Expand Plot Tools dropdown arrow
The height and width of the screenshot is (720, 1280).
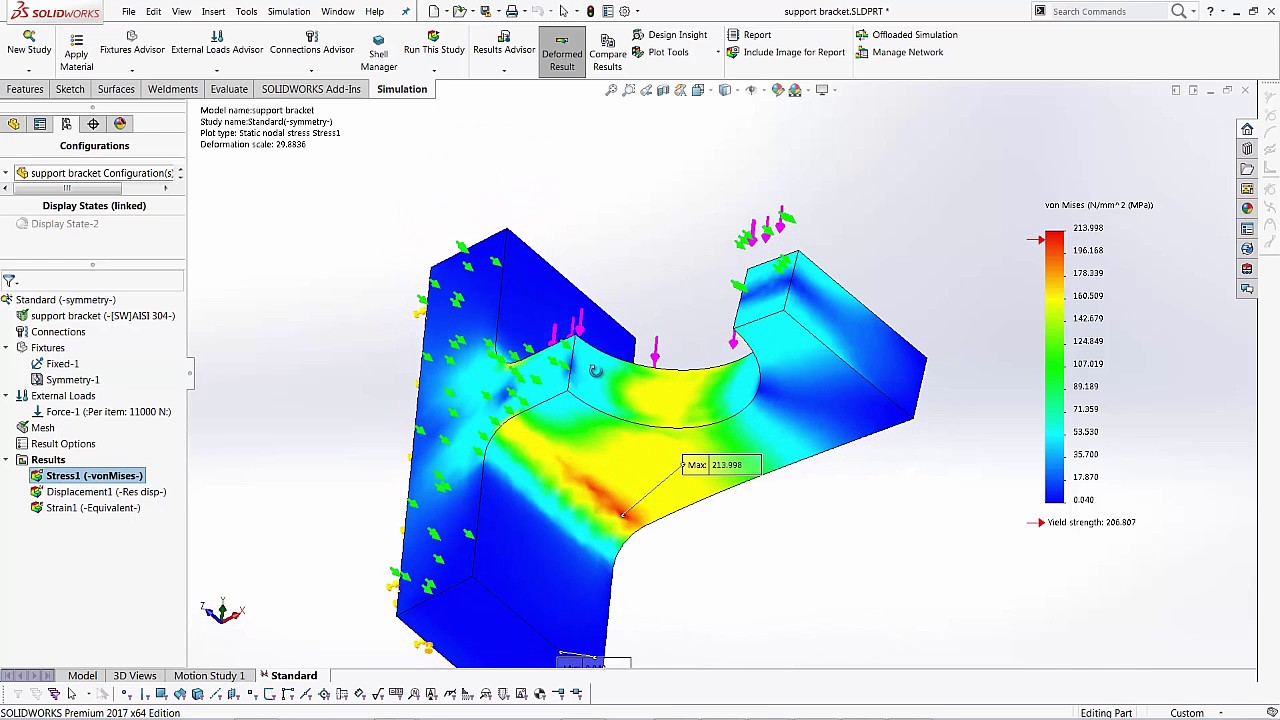(717, 52)
